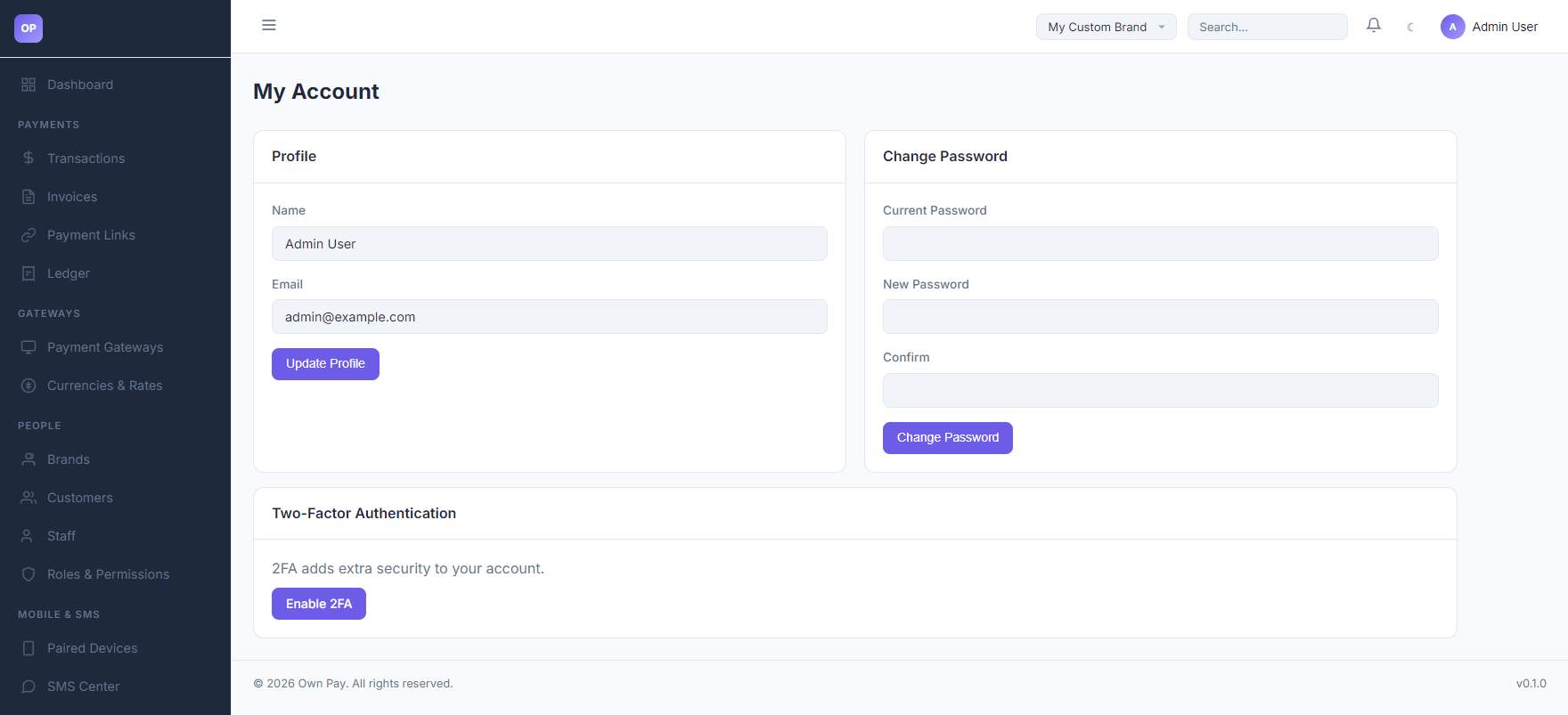Image resolution: width=1568 pixels, height=715 pixels.
Task: Click the Profile card title
Action: [x=294, y=157]
